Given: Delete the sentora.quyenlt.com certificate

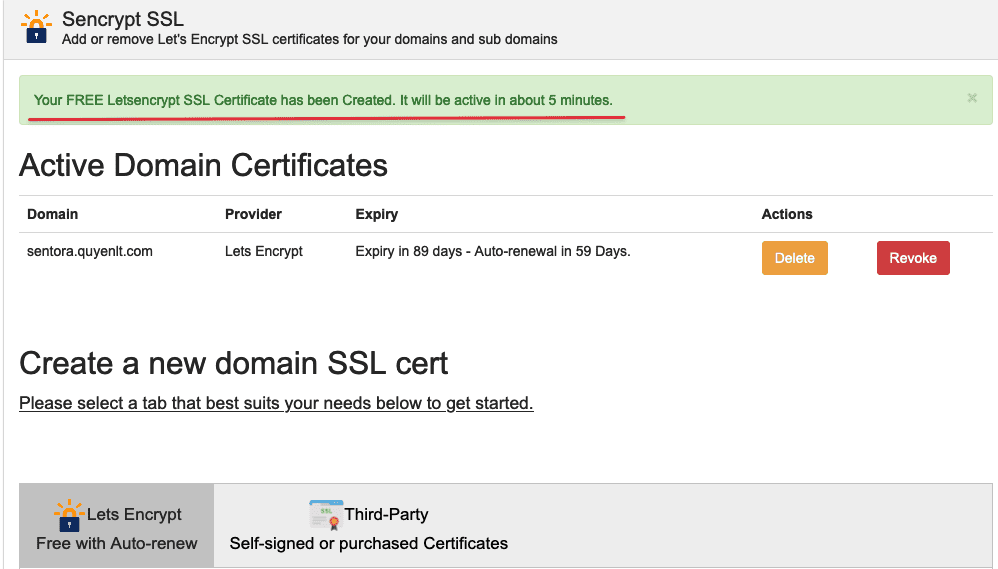Looking at the screenshot, I should (794, 258).
